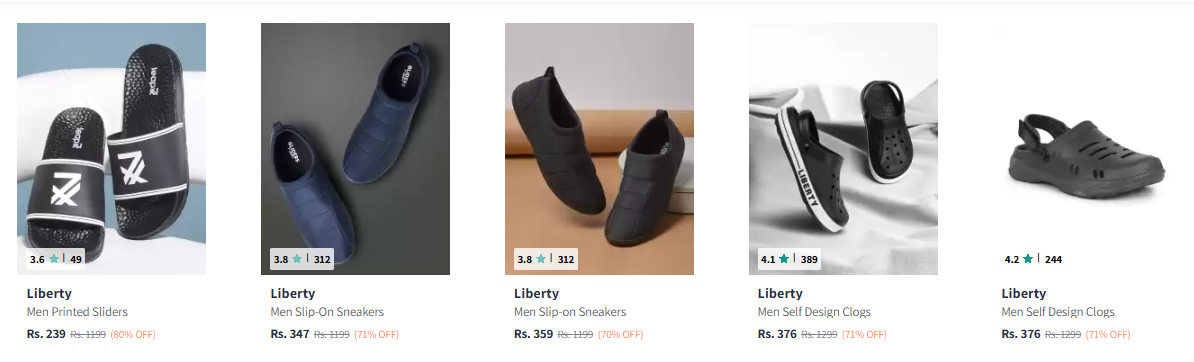
Task: Click Men Slip-On Sneakers title priced Rs. 347
Action: [327, 312]
